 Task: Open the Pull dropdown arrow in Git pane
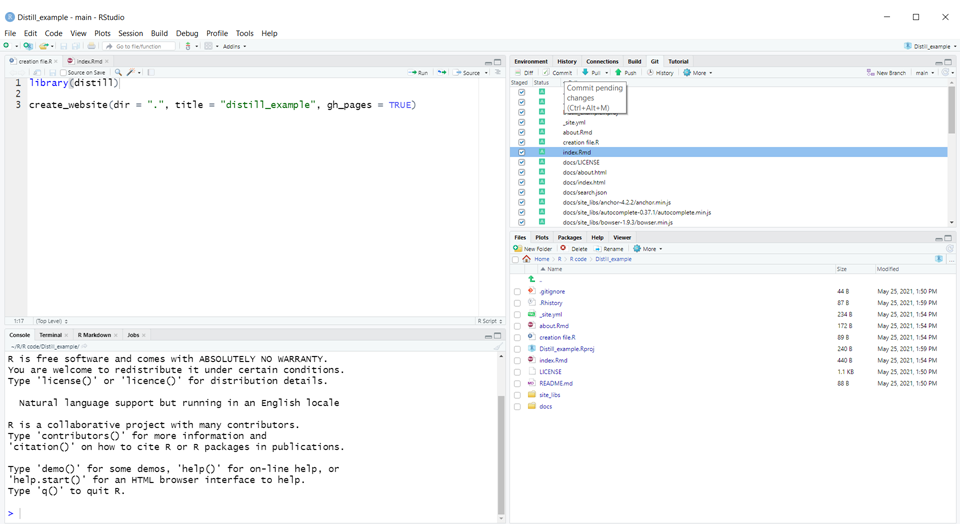pos(607,73)
